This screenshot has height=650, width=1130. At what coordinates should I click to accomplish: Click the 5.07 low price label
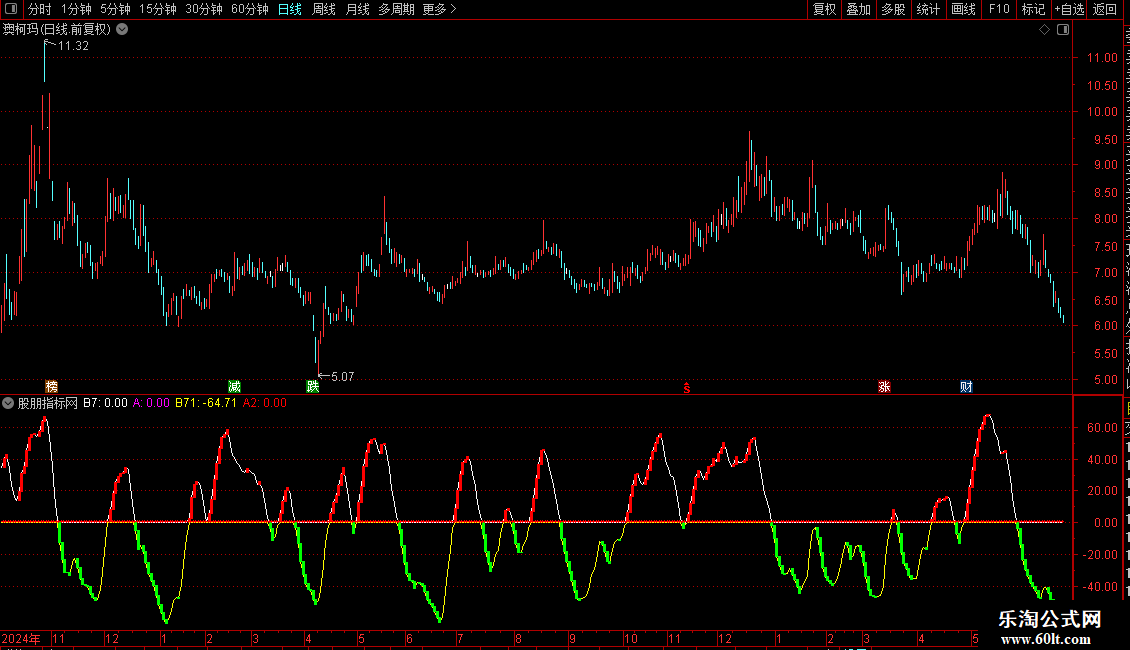click(342, 376)
